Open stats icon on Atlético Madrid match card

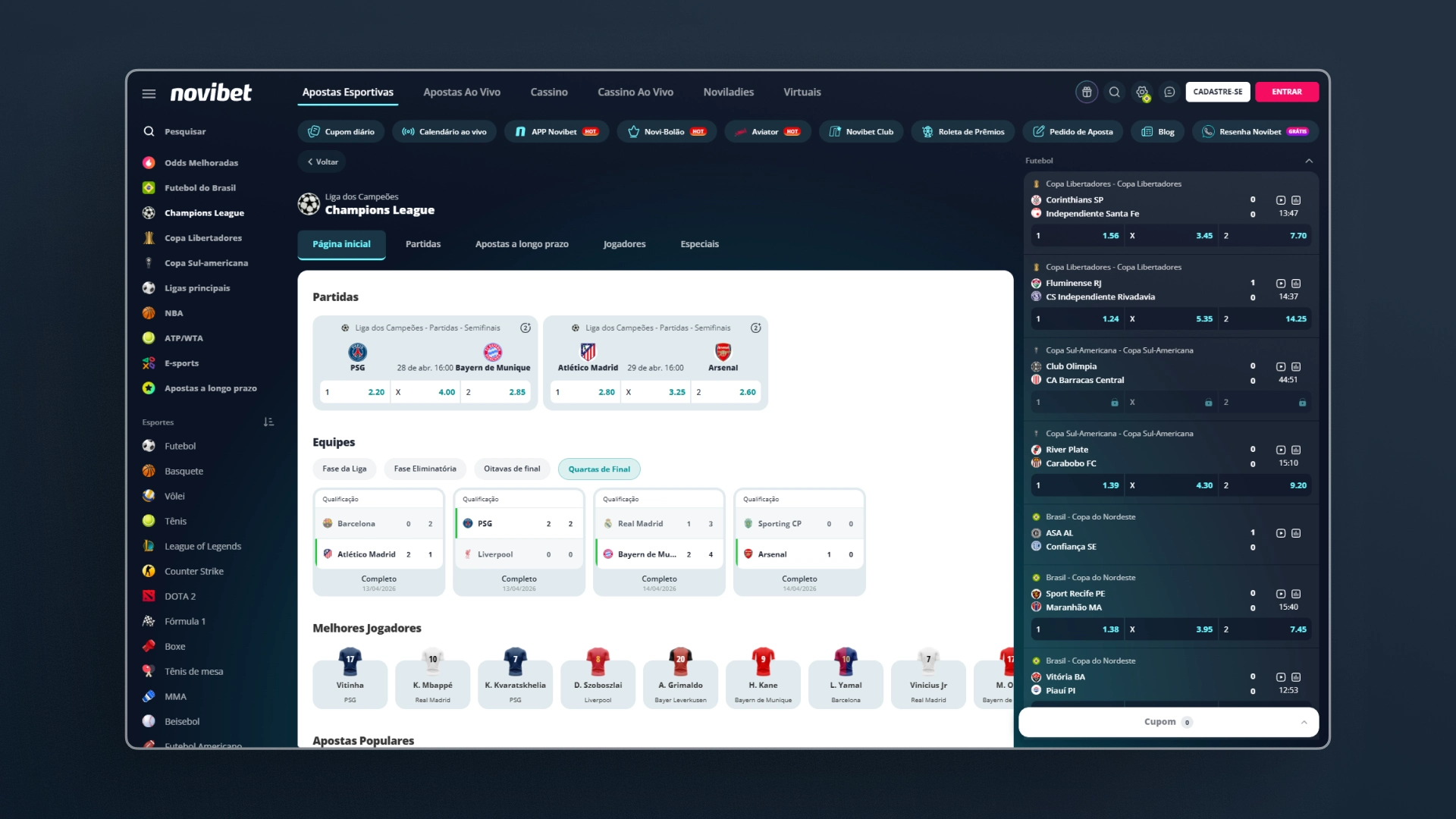coord(755,328)
